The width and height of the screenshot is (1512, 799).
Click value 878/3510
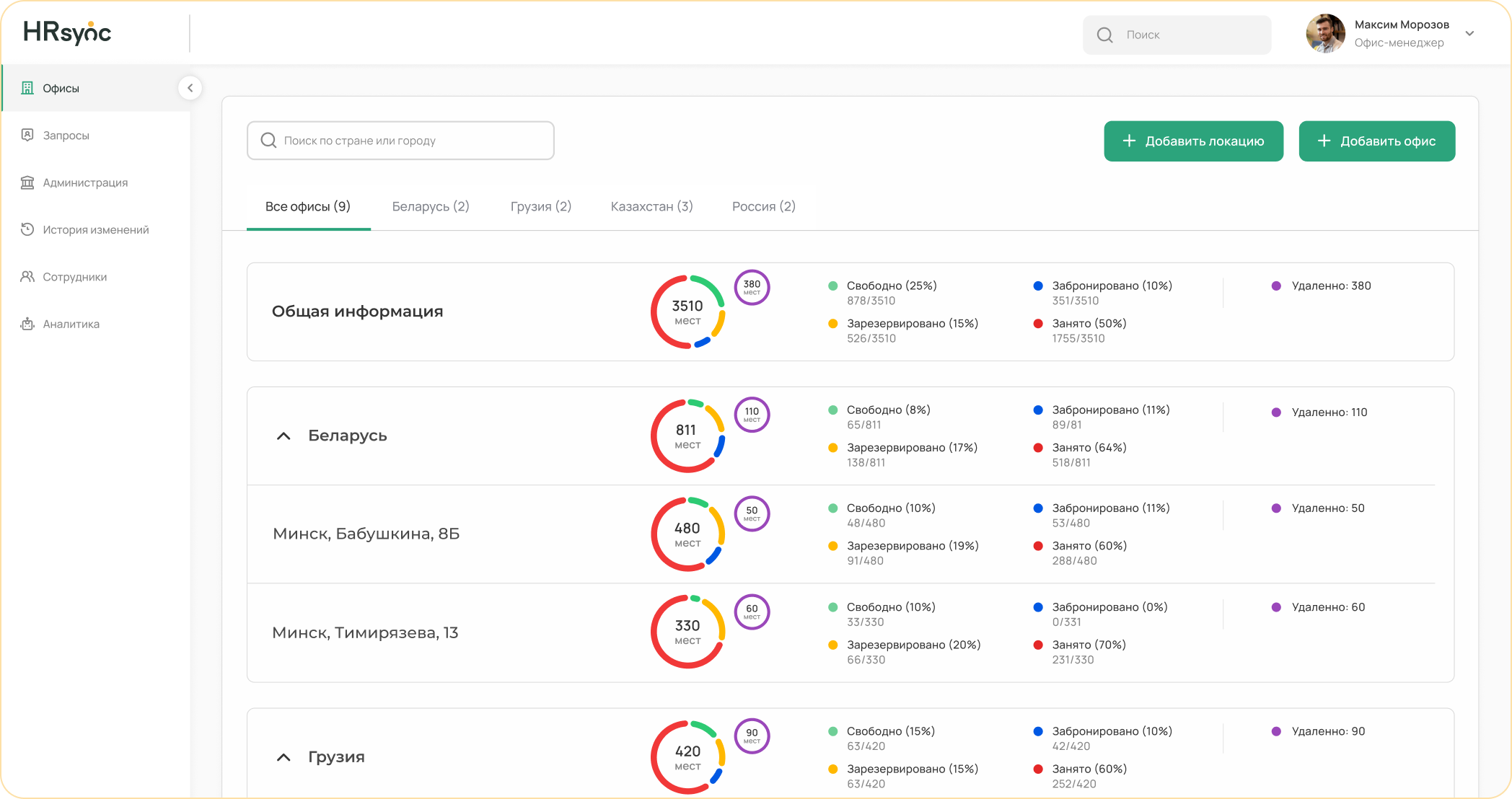(x=871, y=301)
